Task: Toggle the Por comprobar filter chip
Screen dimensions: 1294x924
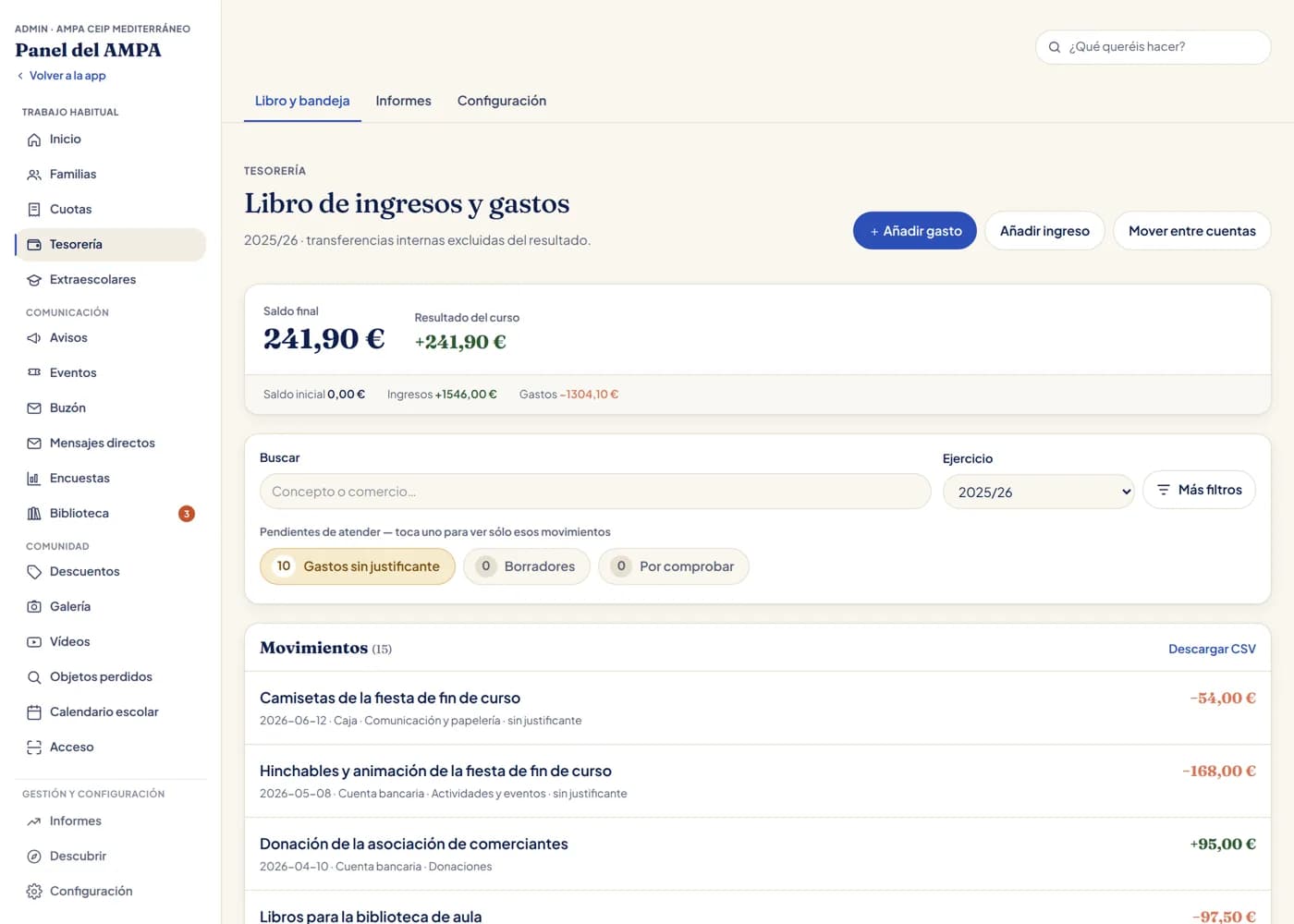Action: (x=674, y=566)
